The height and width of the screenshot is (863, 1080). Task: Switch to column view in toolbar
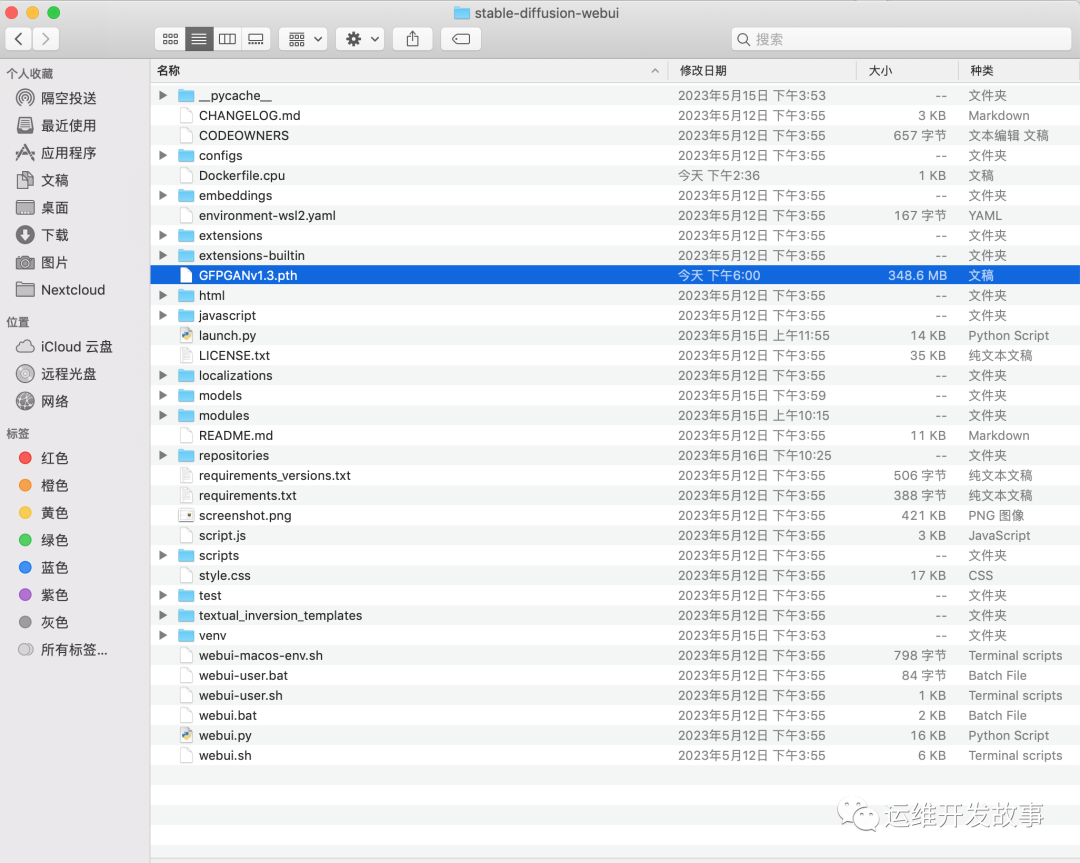[227, 39]
